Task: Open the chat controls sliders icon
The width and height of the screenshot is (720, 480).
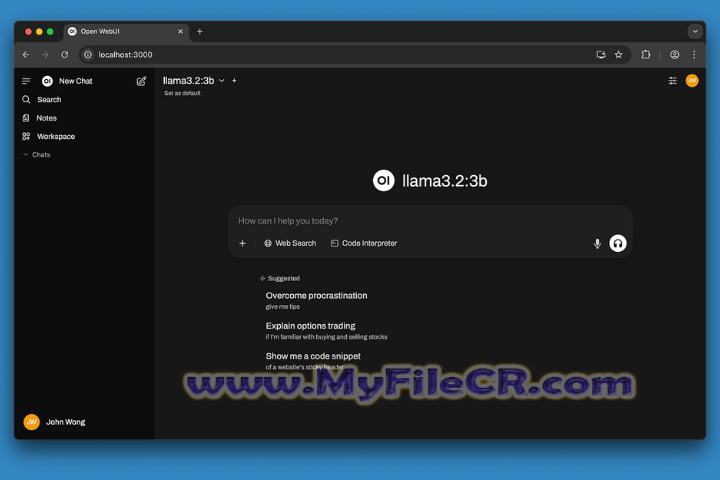Action: coord(672,81)
